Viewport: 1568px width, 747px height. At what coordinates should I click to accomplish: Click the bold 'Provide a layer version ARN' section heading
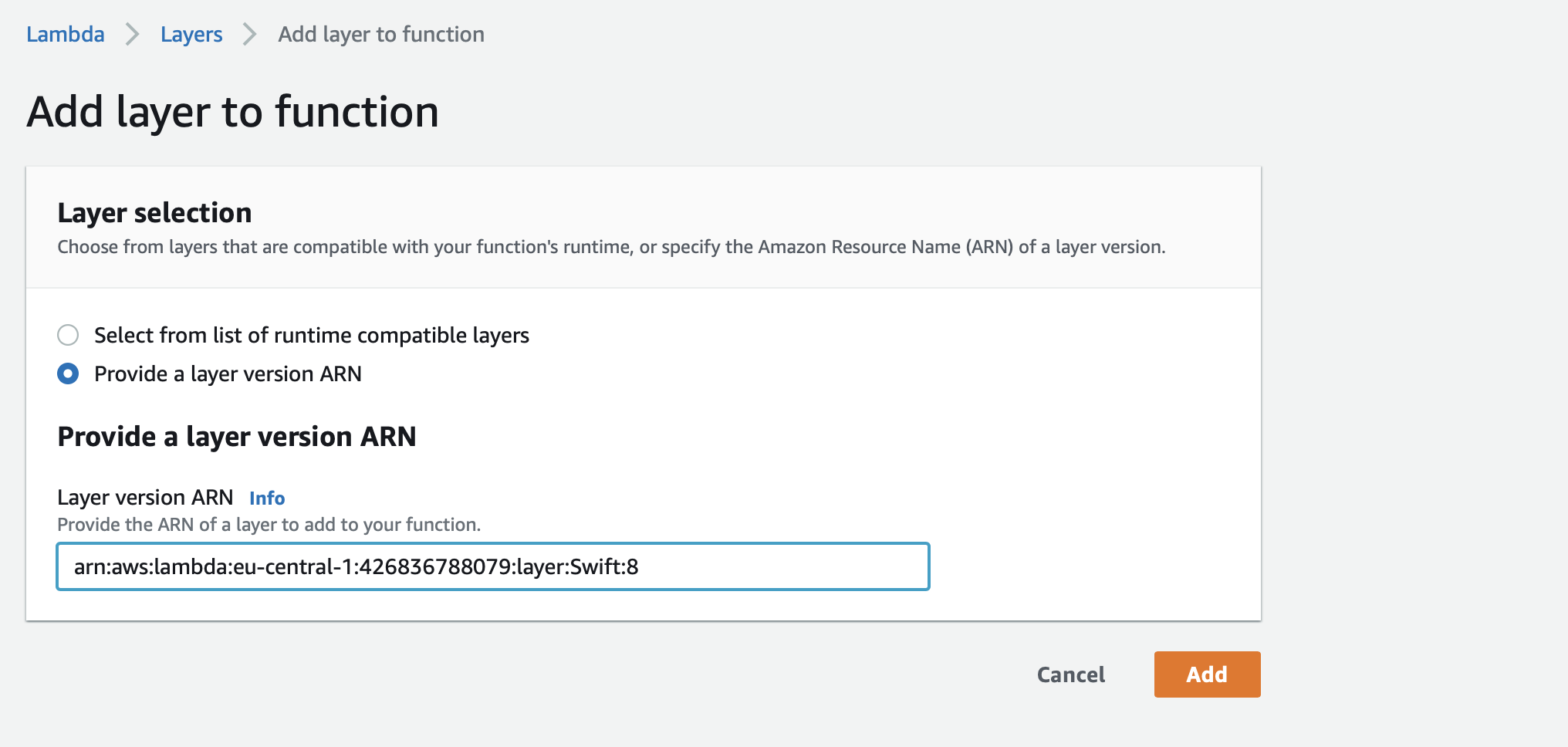(x=237, y=437)
